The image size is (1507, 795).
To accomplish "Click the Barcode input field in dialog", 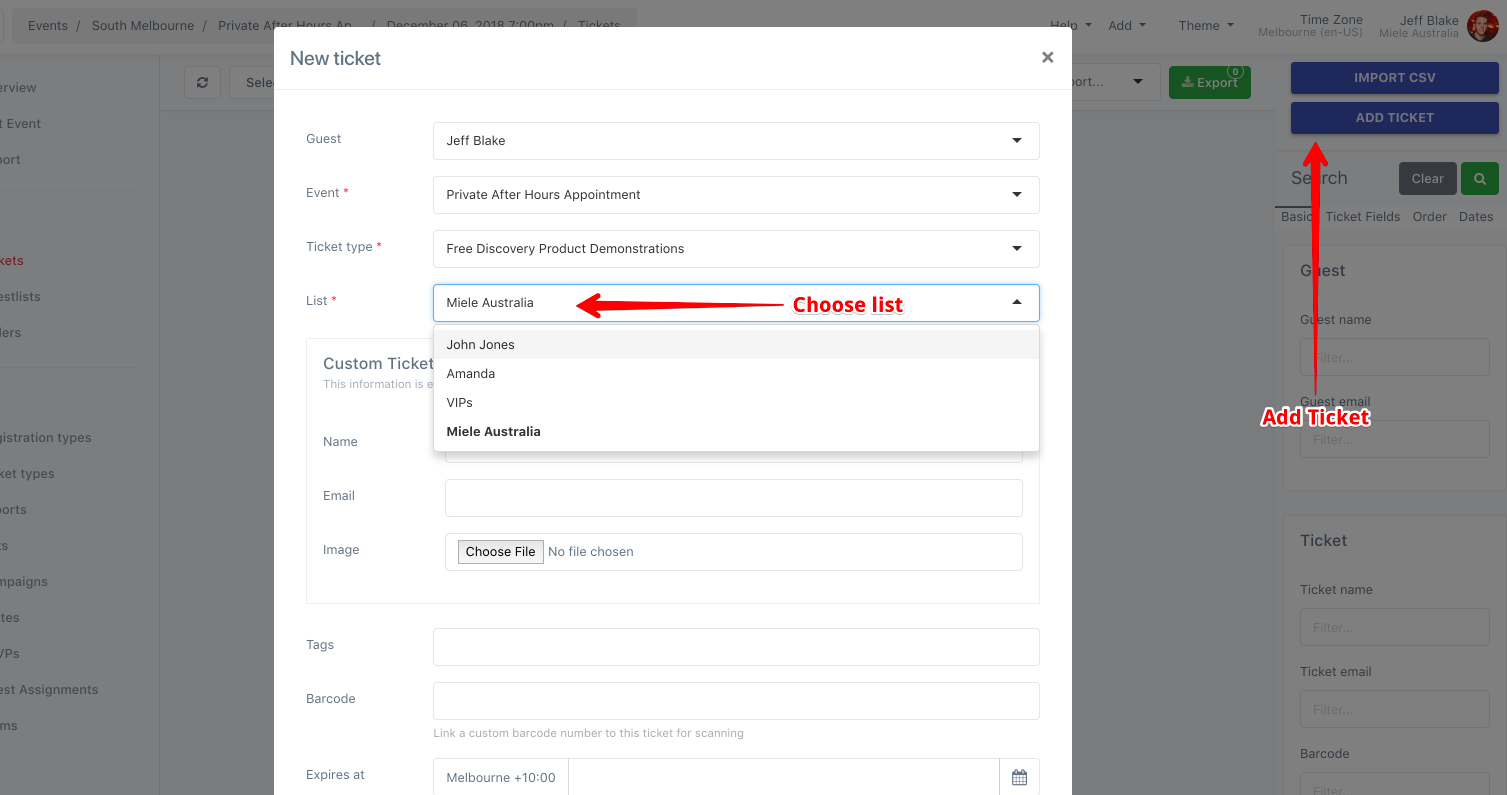I will tap(736, 701).
